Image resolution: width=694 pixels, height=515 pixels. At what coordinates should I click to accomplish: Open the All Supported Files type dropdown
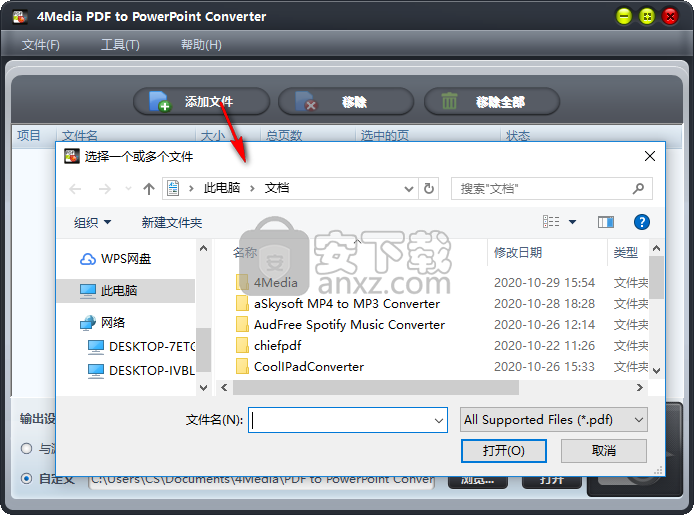tap(553, 419)
